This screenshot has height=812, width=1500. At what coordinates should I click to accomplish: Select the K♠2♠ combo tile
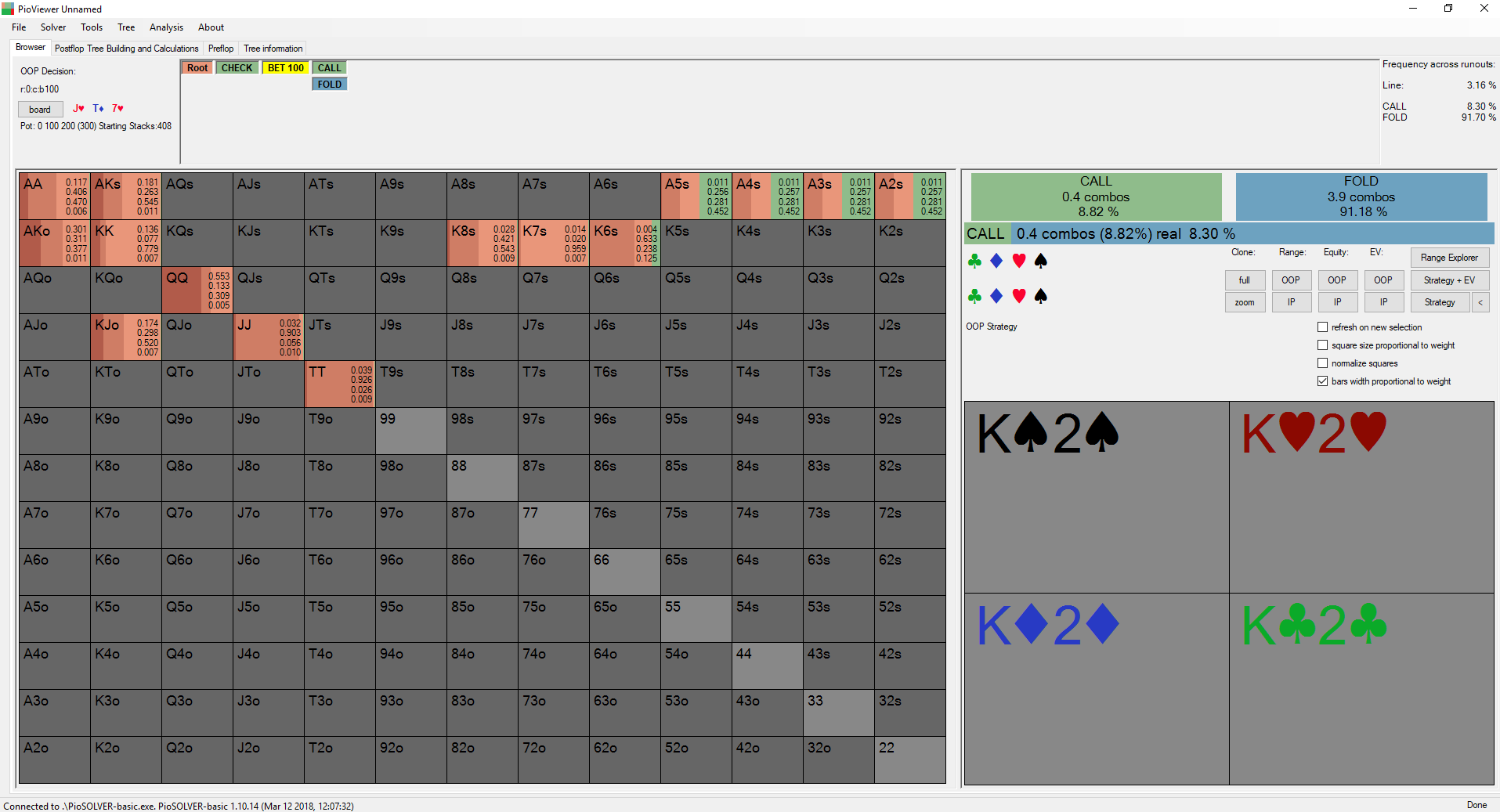pos(1097,497)
